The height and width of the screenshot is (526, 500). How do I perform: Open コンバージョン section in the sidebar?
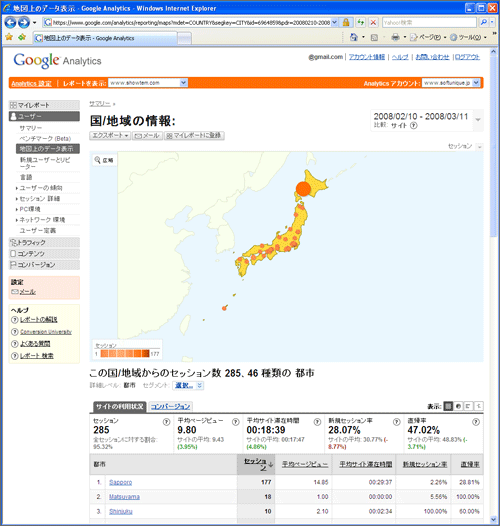44,265
